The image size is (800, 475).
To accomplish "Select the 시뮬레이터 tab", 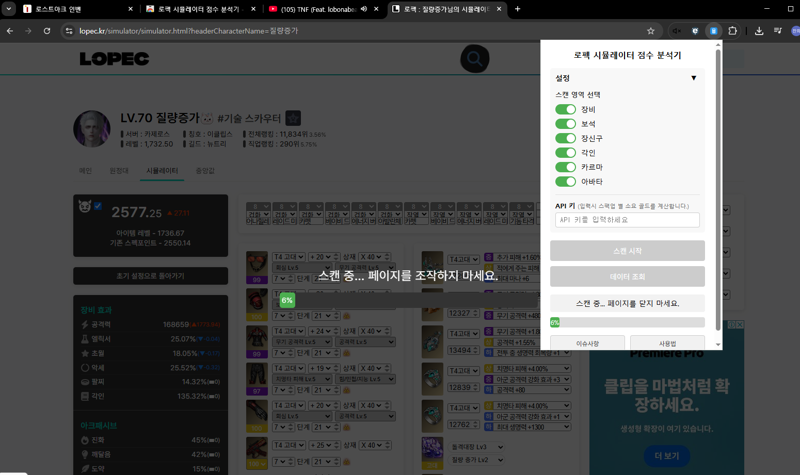I will (x=162, y=170).
